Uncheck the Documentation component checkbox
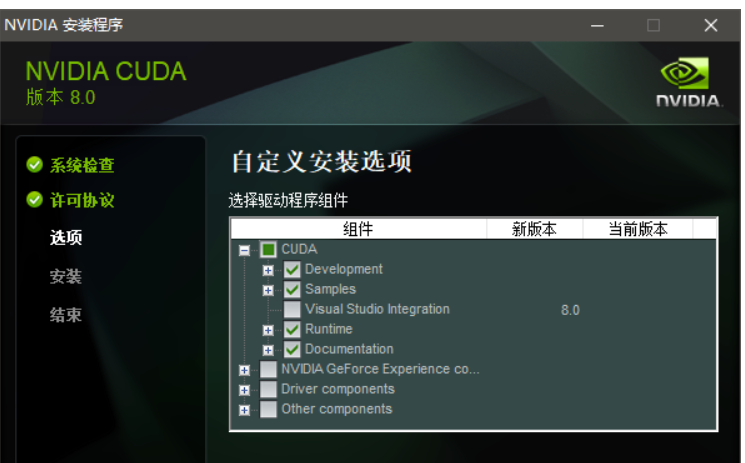Image resolution: width=745 pixels, height=463 pixels. (292, 349)
